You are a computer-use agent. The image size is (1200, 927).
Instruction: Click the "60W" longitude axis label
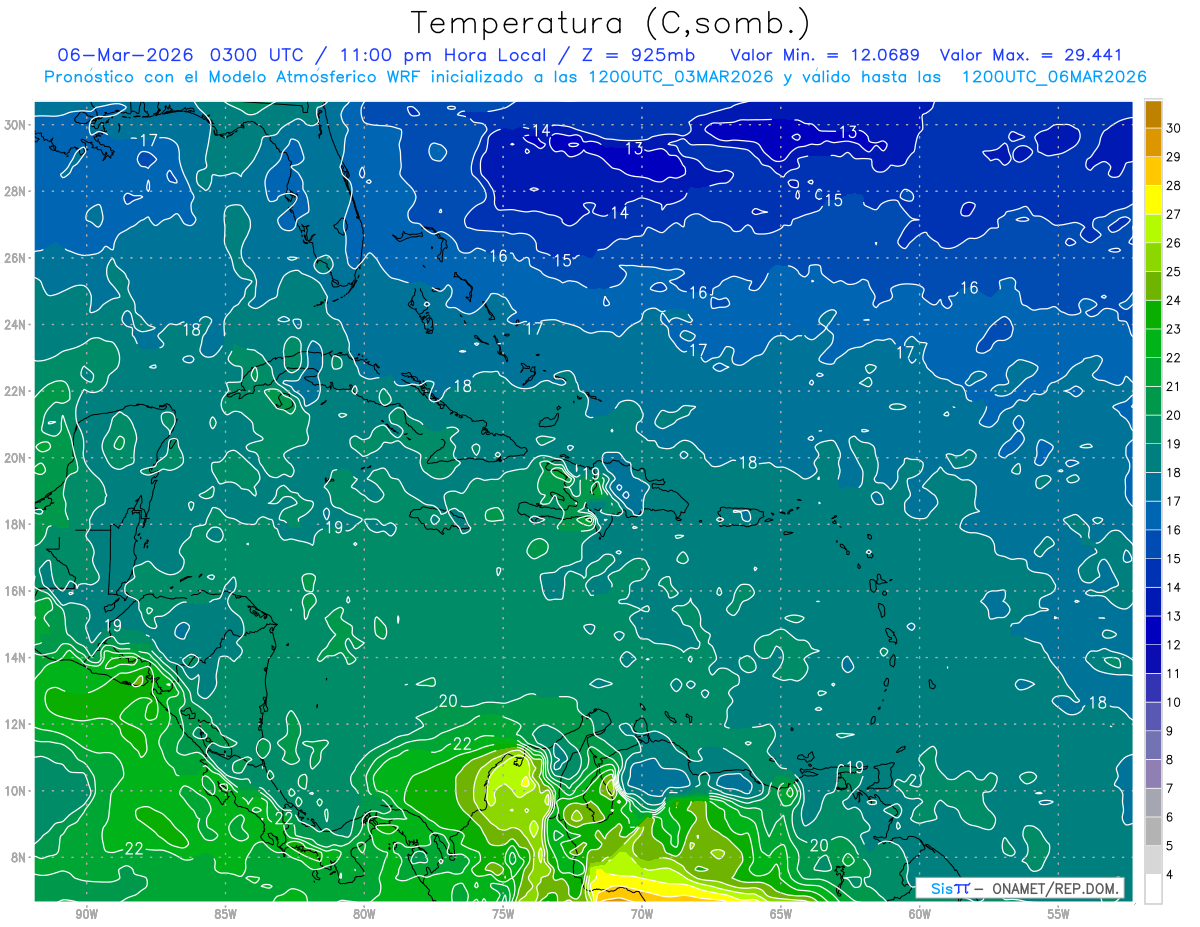[x=920, y=914]
